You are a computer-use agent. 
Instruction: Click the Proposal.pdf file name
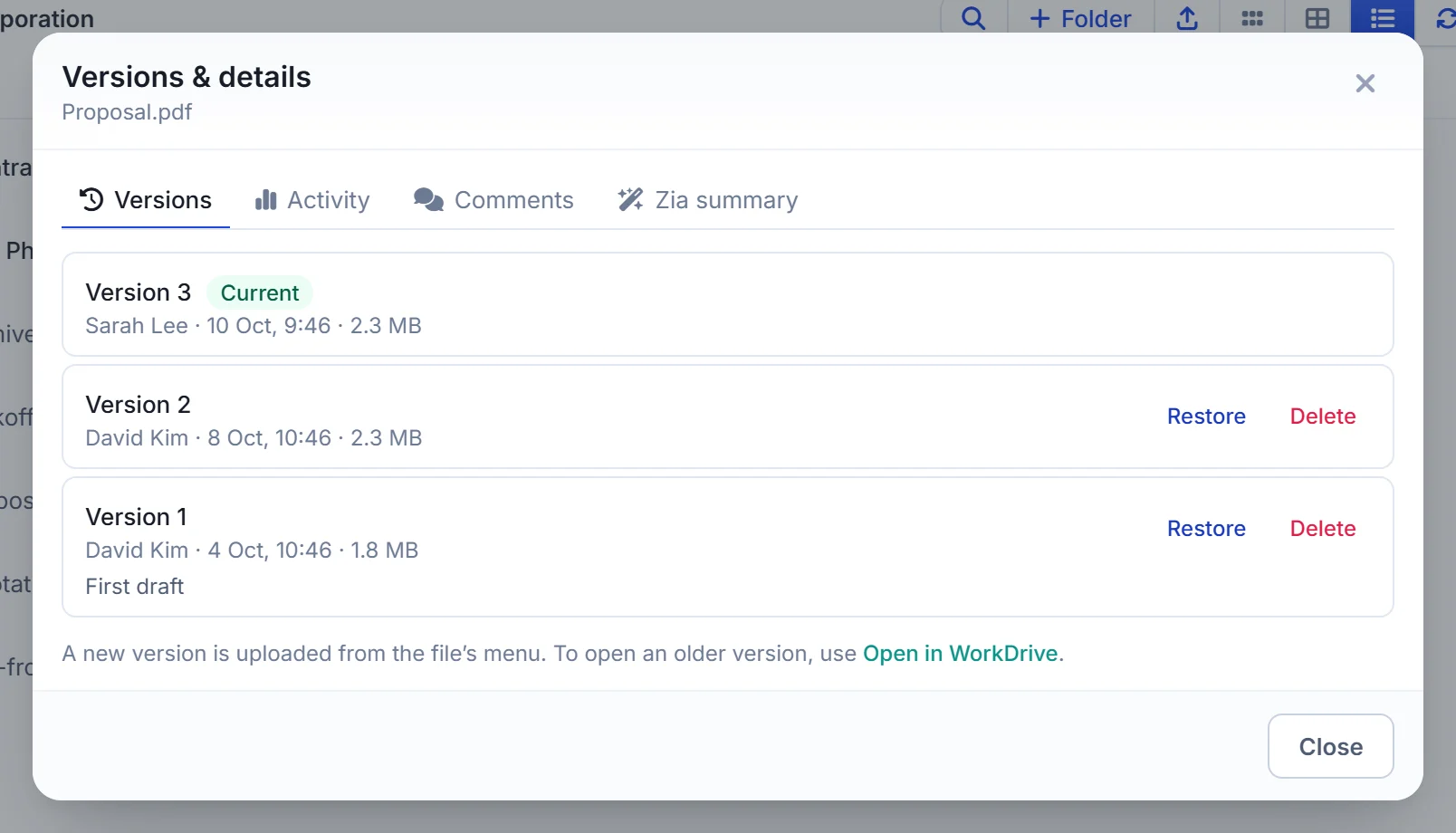click(x=127, y=112)
